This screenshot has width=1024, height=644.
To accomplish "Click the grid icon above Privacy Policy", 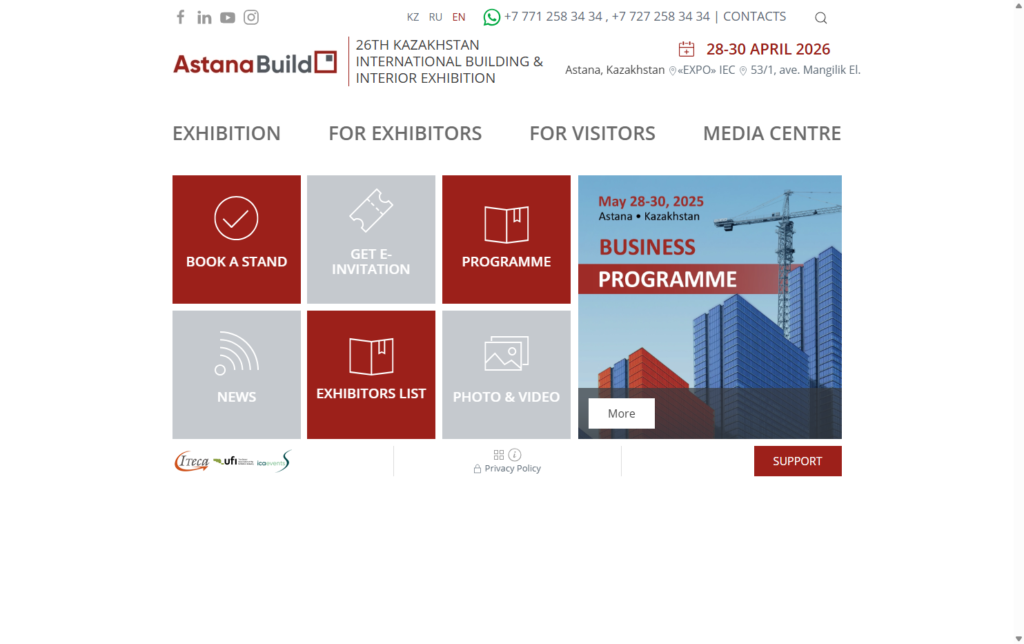I will 499,455.
